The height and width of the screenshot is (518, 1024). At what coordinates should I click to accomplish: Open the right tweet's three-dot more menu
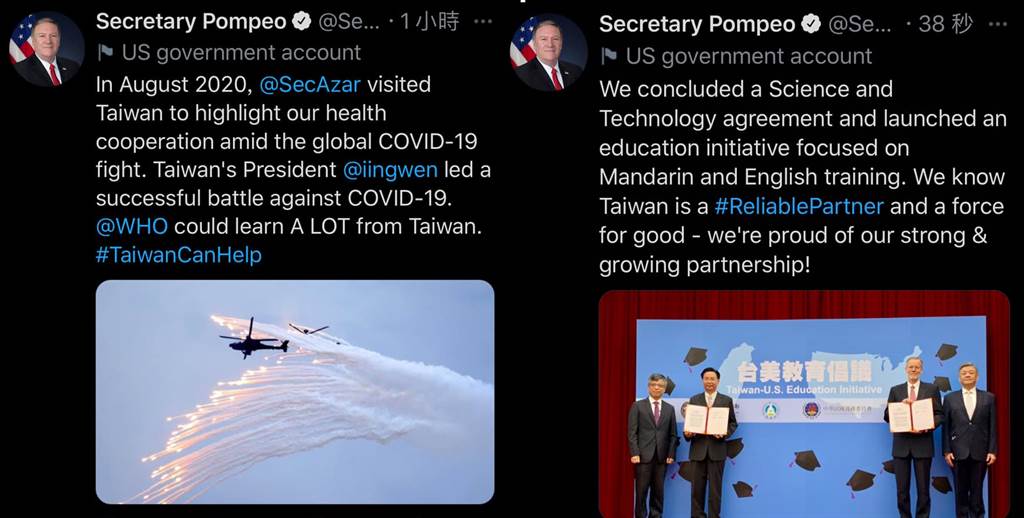(x=997, y=25)
